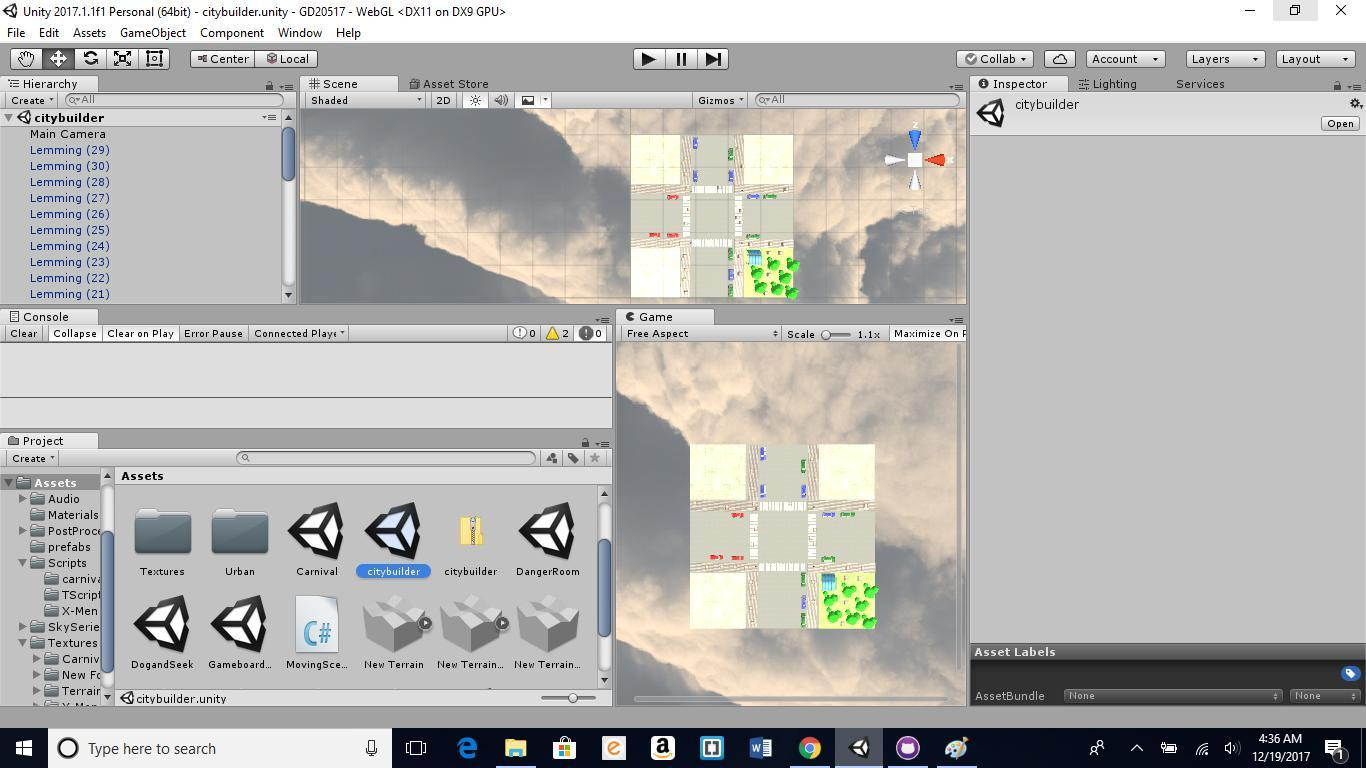Open the Cloud services icon

pyautogui.click(x=1059, y=59)
